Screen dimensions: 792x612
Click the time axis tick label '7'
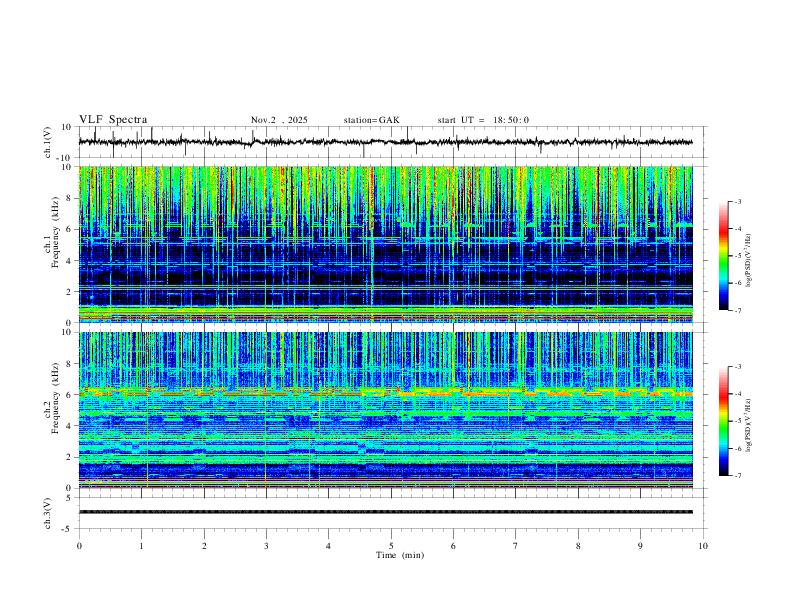pos(516,546)
